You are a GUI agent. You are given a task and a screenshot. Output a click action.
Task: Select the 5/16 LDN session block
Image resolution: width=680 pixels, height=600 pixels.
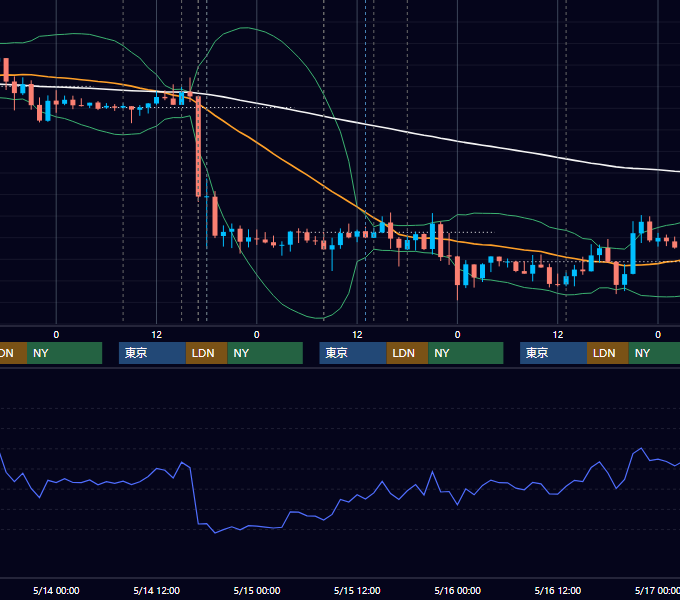[608, 353]
